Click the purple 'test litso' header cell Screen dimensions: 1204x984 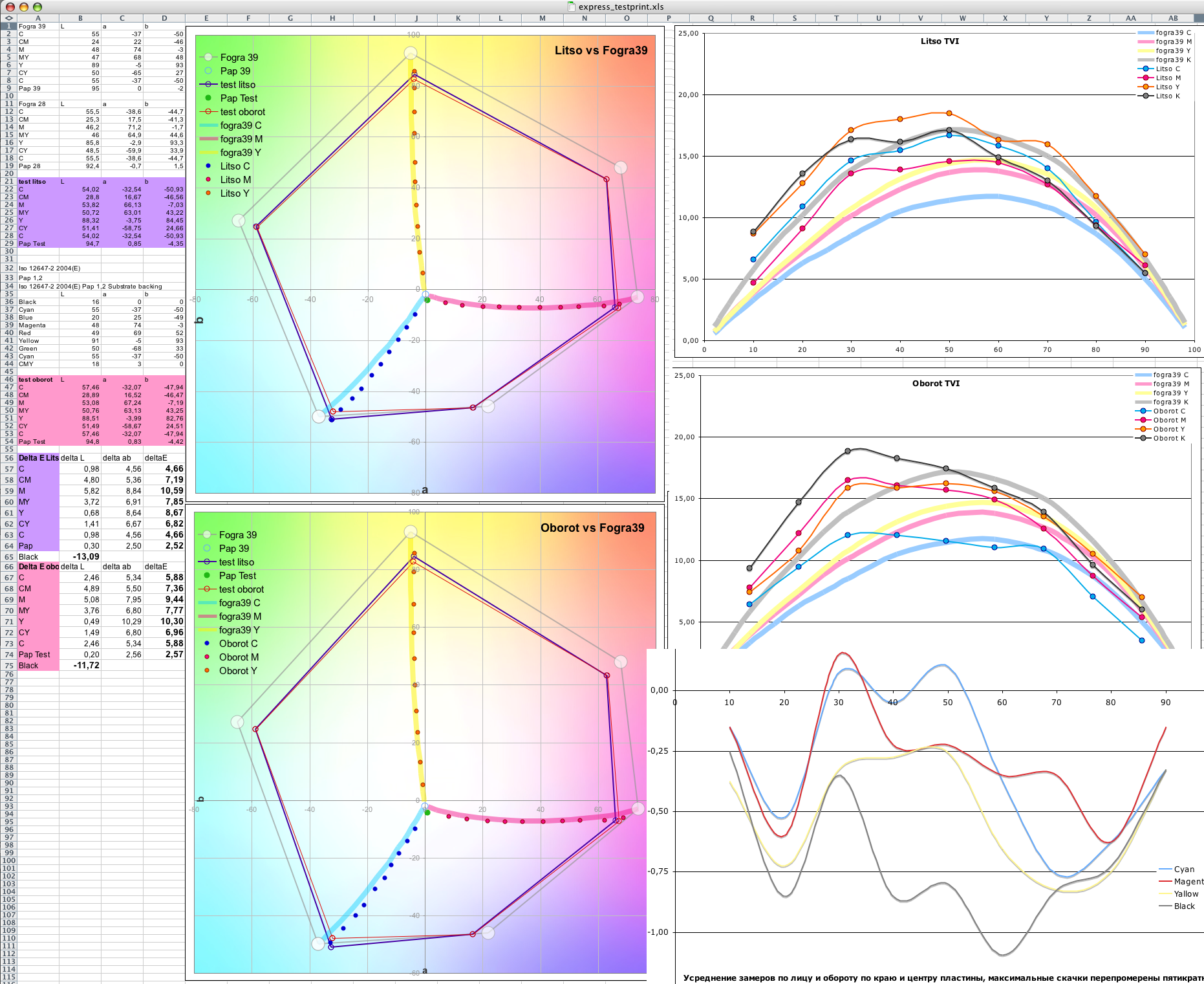pyautogui.click(x=38, y=182)
